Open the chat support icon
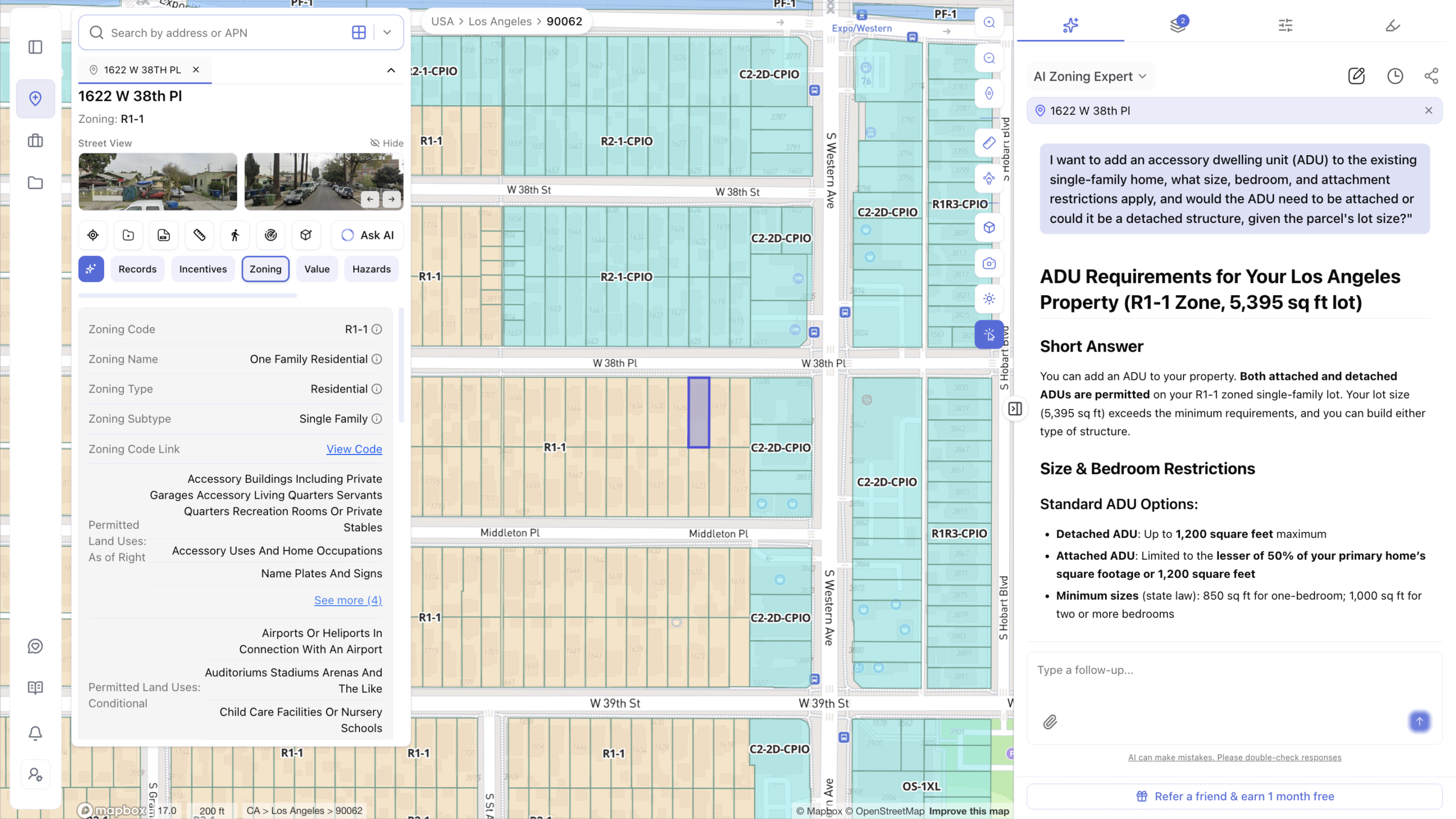 click(x=35, y=646)
